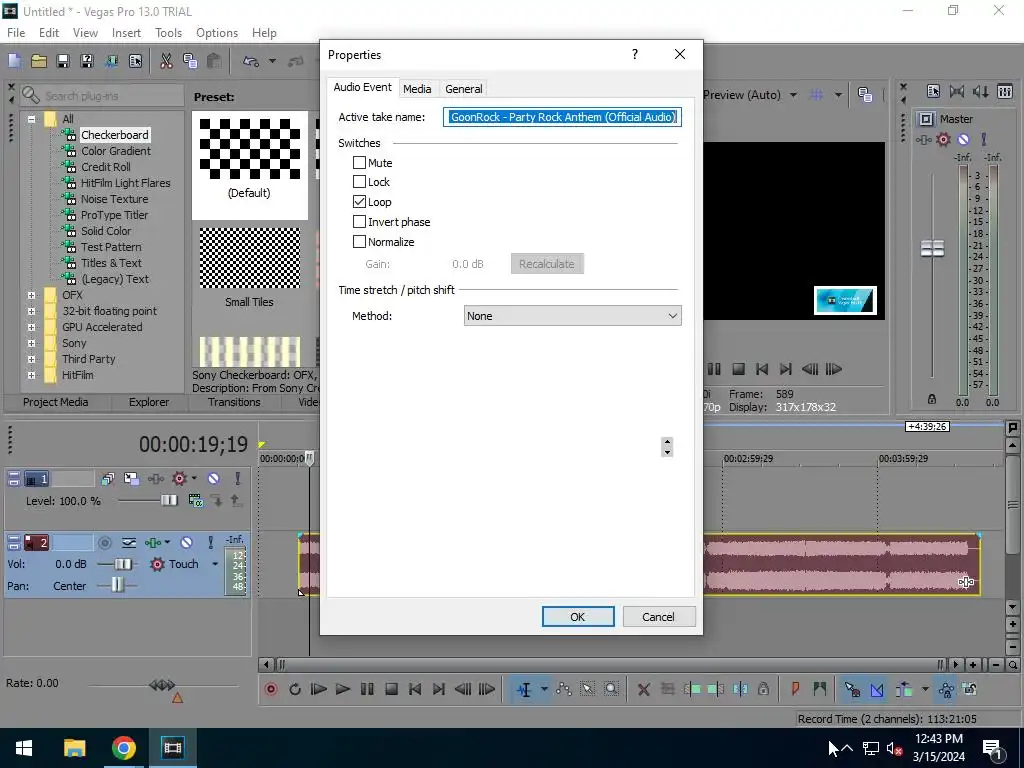Enable the Mute checkbox
This screenshot has height=768, width=1024.
(359, 162)
